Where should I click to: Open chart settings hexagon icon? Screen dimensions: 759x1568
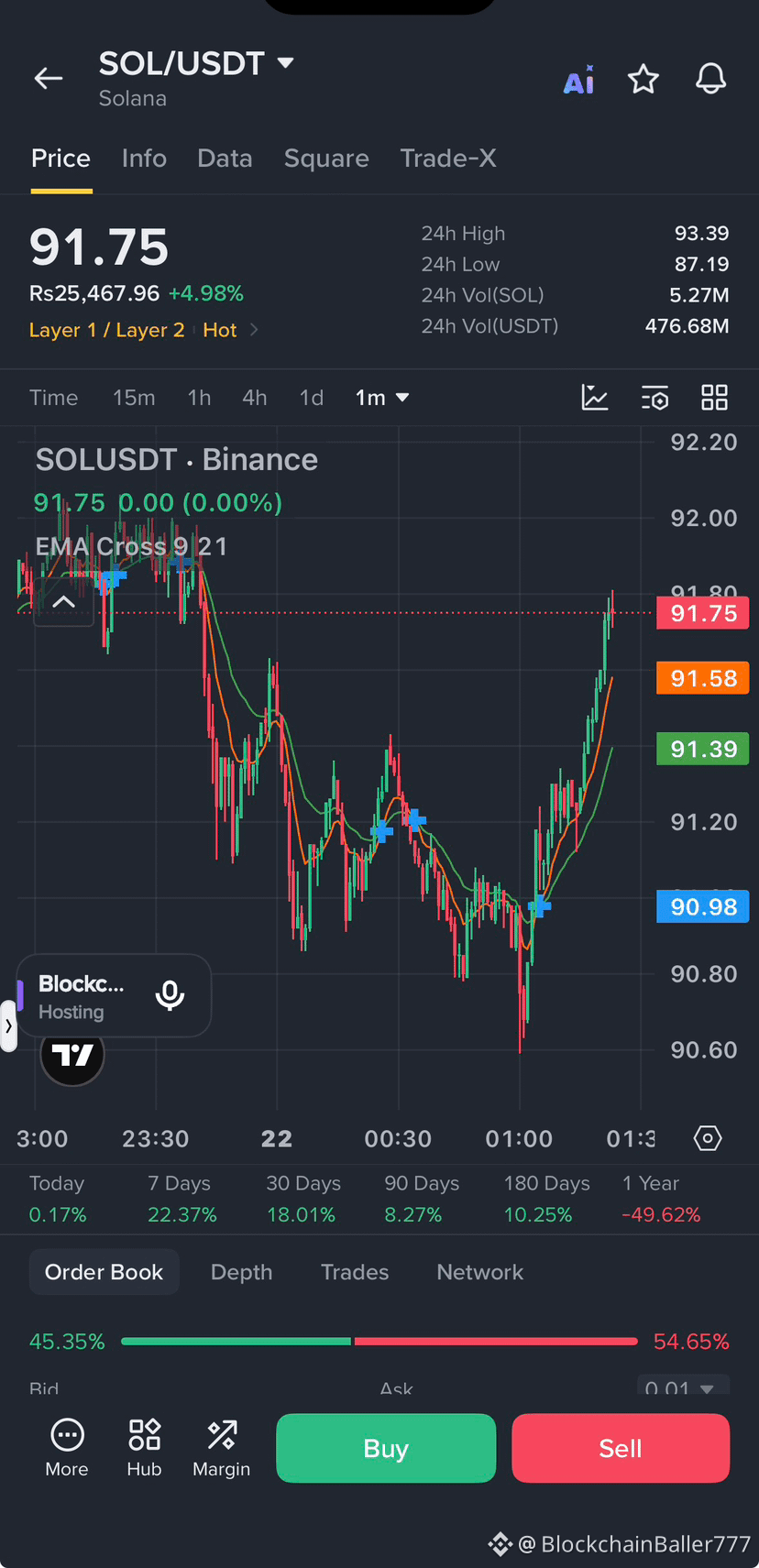tap(708, 1138)
